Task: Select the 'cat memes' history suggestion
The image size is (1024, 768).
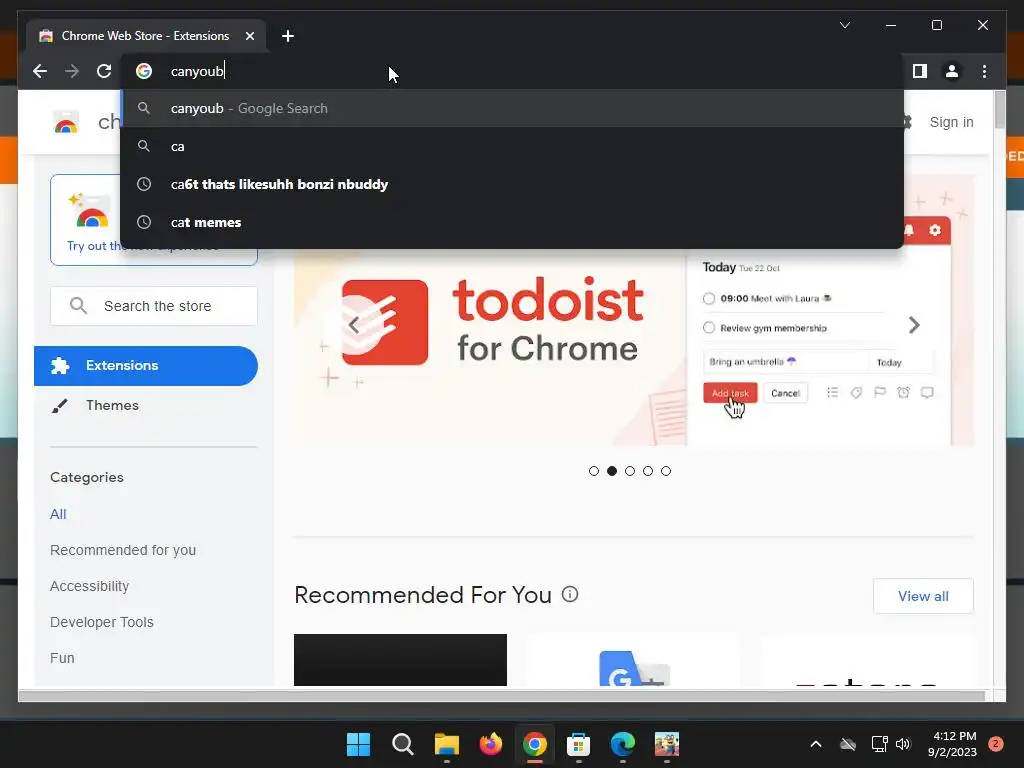Action: click(512, 222)
